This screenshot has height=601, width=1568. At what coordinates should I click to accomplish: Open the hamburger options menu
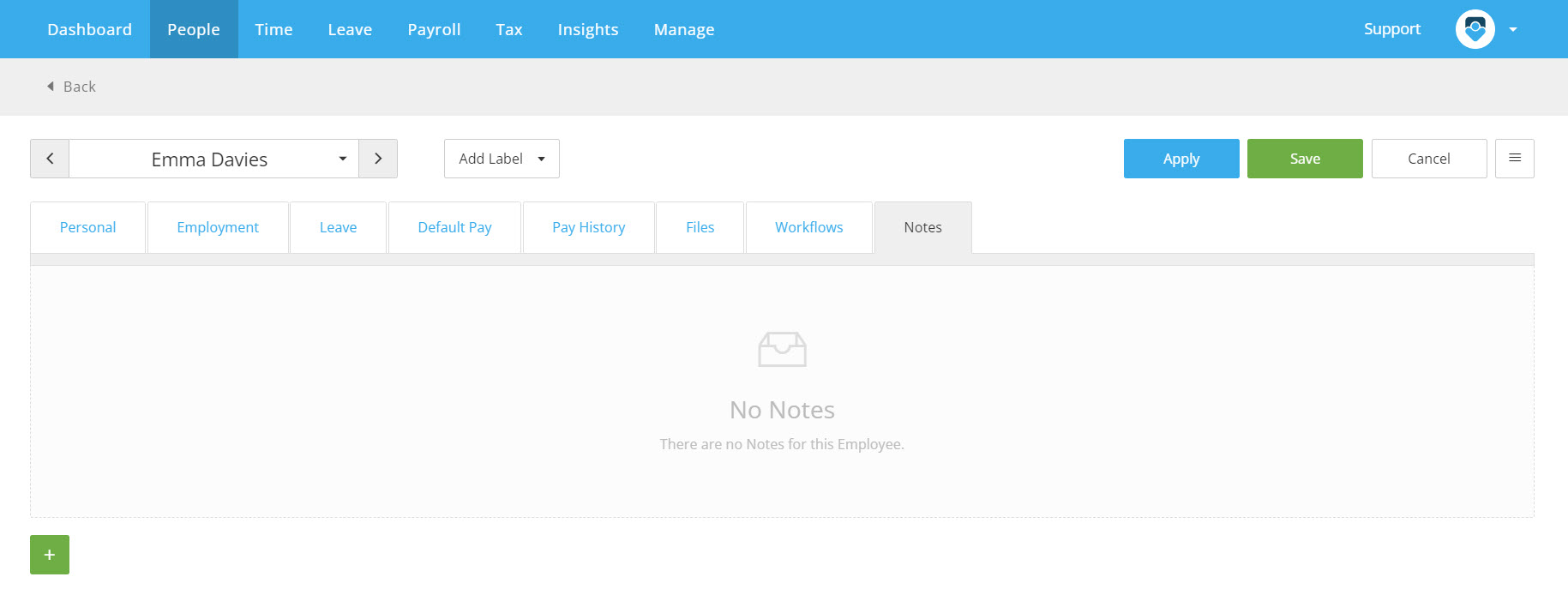pos(1515,159)
